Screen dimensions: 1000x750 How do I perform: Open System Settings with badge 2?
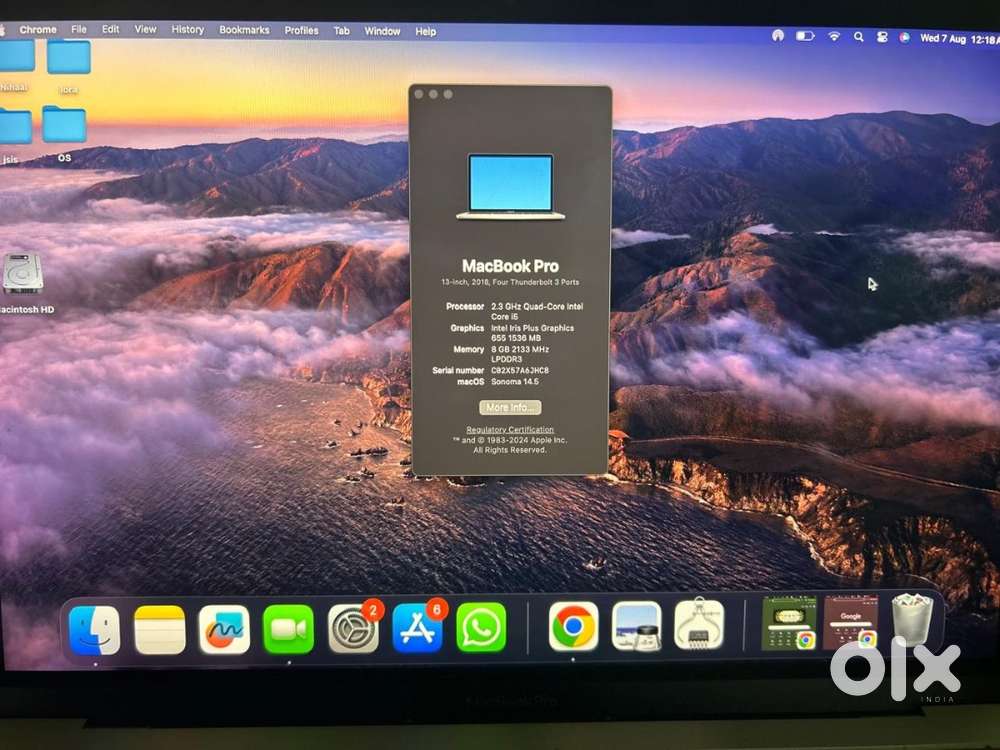coord(353,630)
